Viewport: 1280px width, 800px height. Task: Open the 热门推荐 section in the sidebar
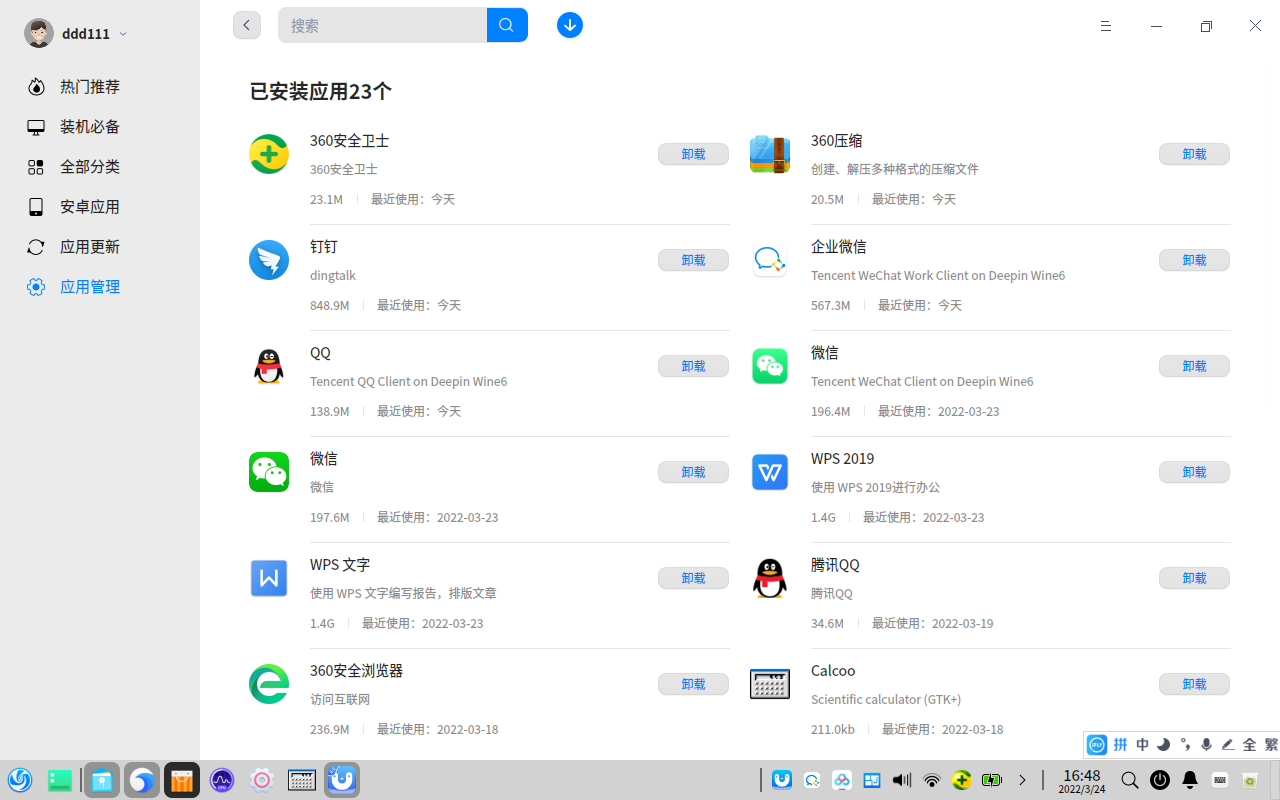[90, 87]
